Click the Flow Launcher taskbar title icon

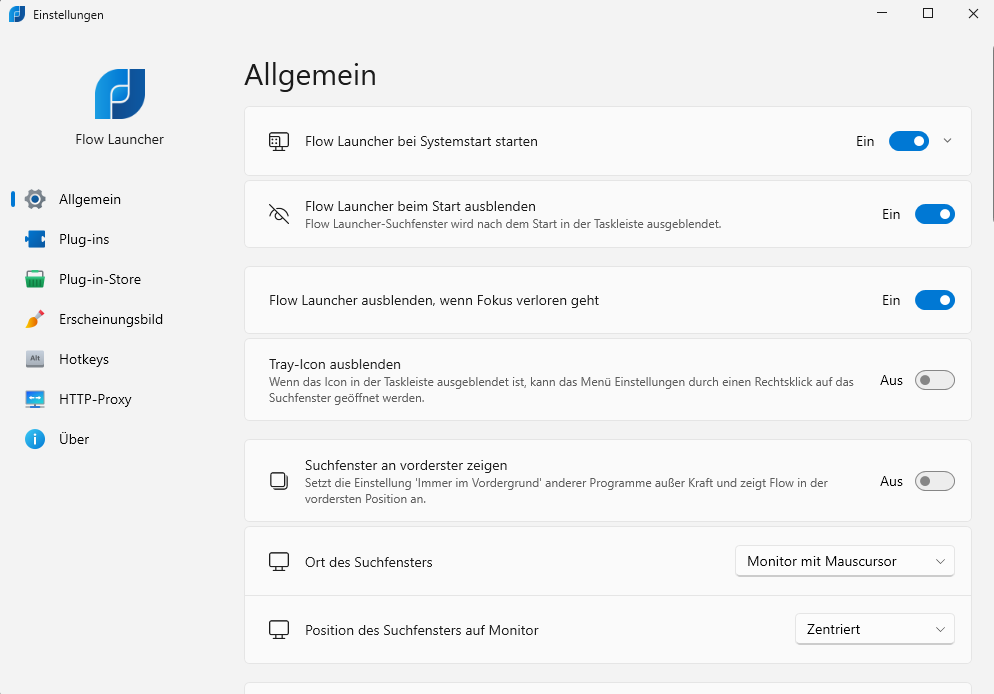[16, 14]
